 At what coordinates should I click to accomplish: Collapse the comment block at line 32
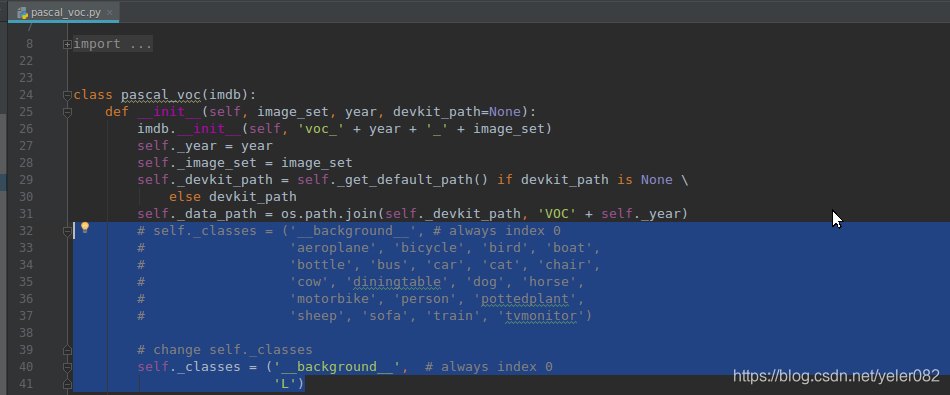[x=67, y=231]
